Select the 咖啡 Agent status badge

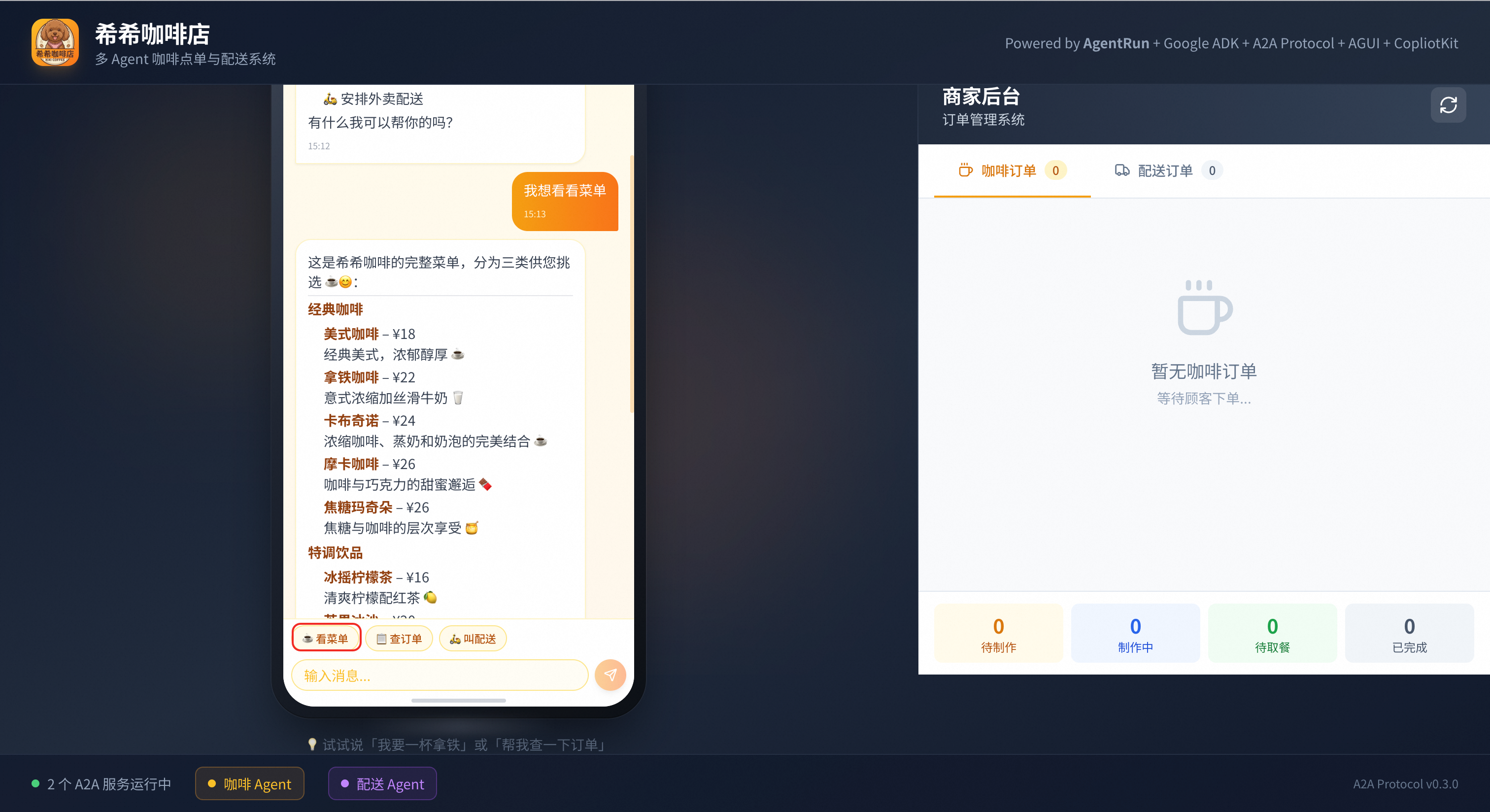tap(249, 783)
